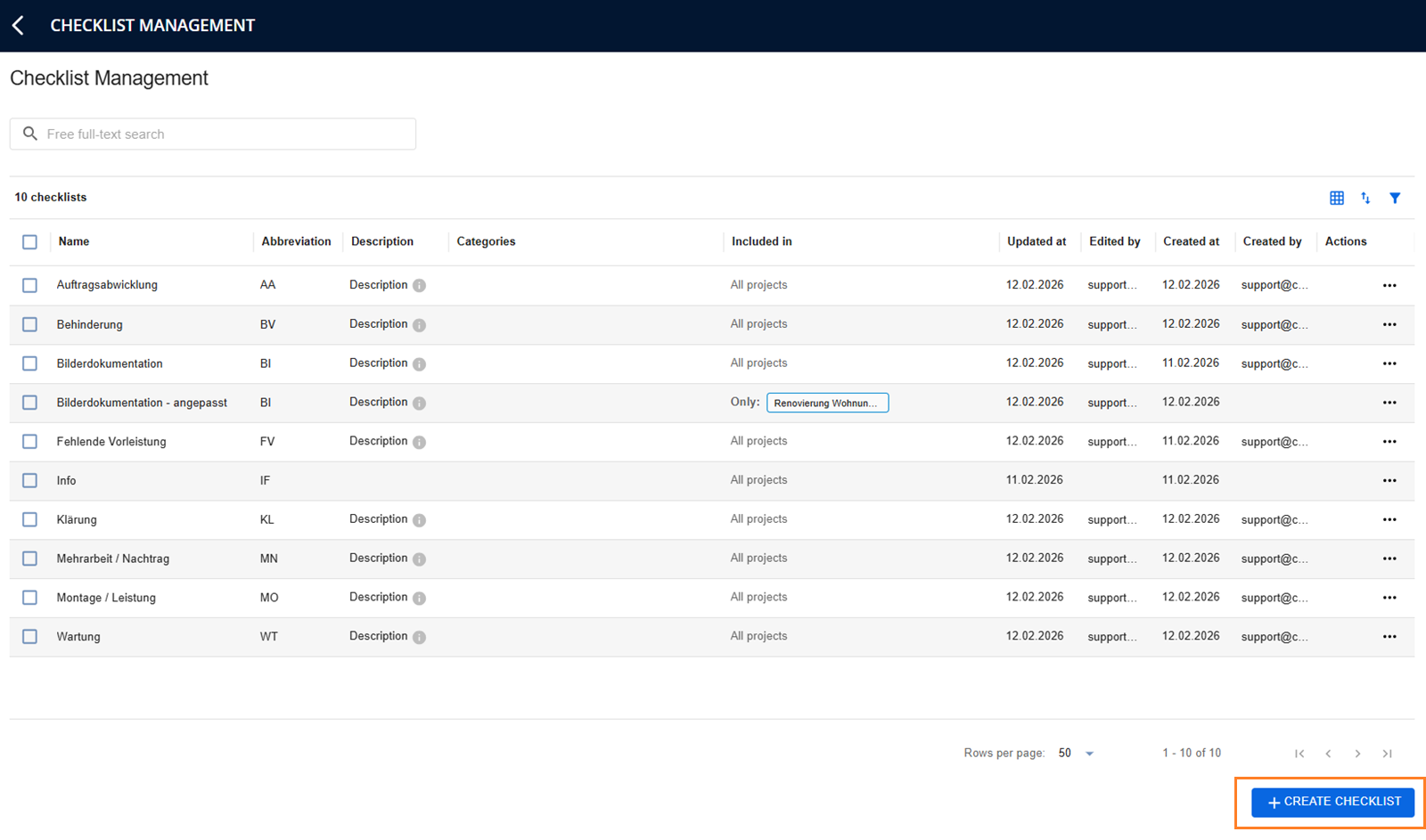This screenshot has height=840, width=1426.
Task: Expand the rows per page dropdown
Action: coord(1076,754)
